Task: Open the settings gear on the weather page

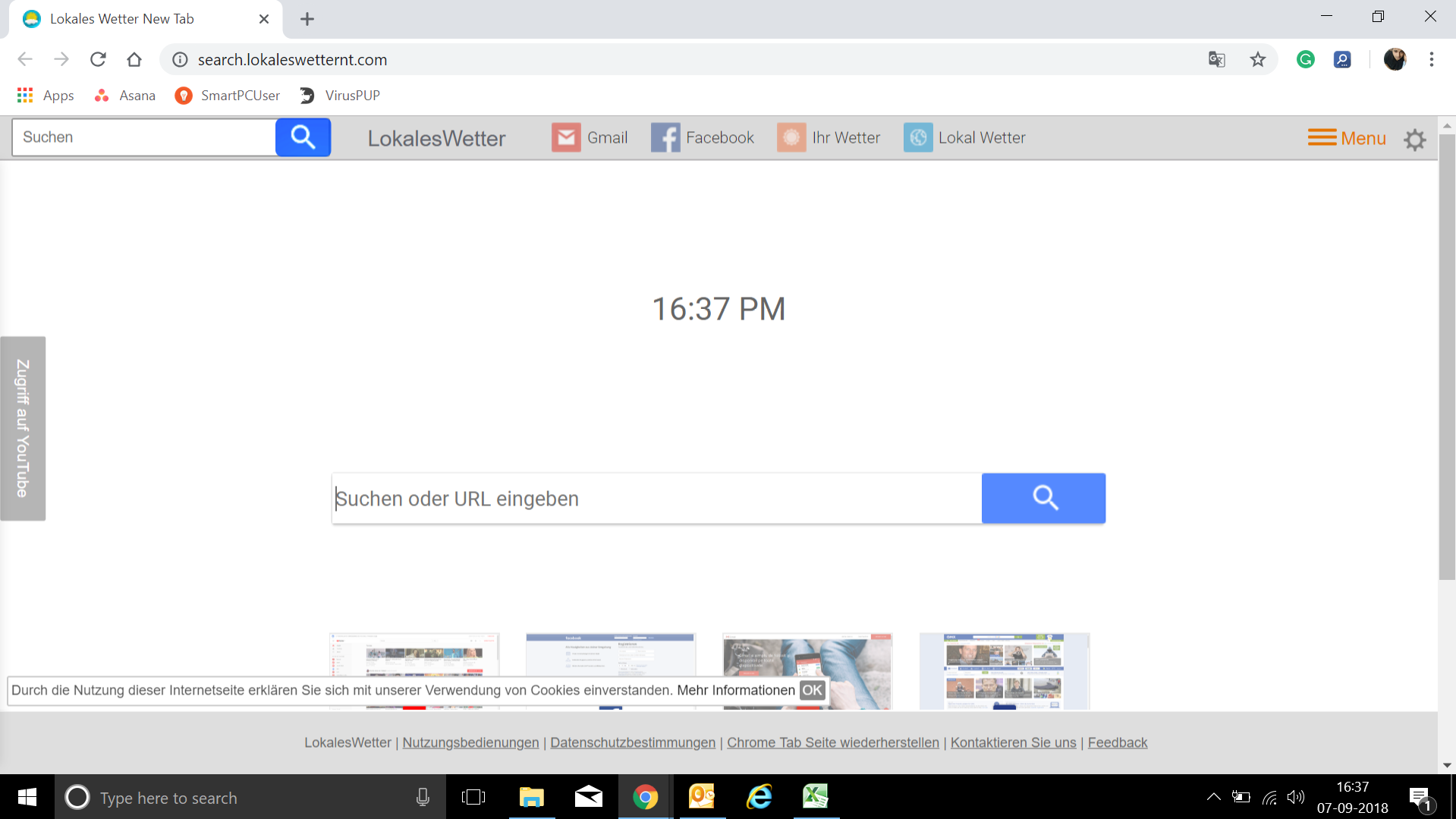Action: click(x=1414, y=140)
